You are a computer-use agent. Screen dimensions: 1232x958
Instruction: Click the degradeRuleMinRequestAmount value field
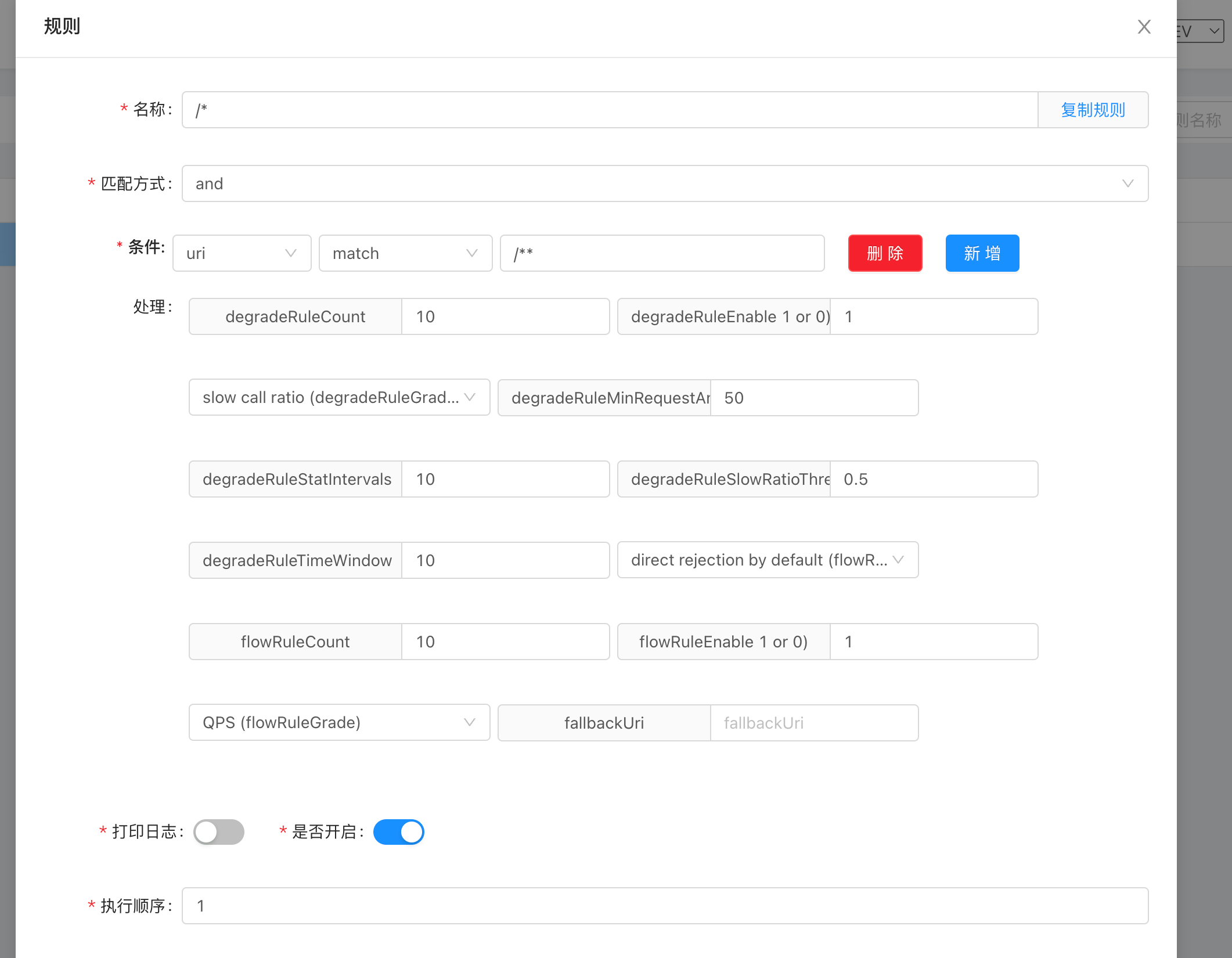pyautogui.click(x=814, y=398)
